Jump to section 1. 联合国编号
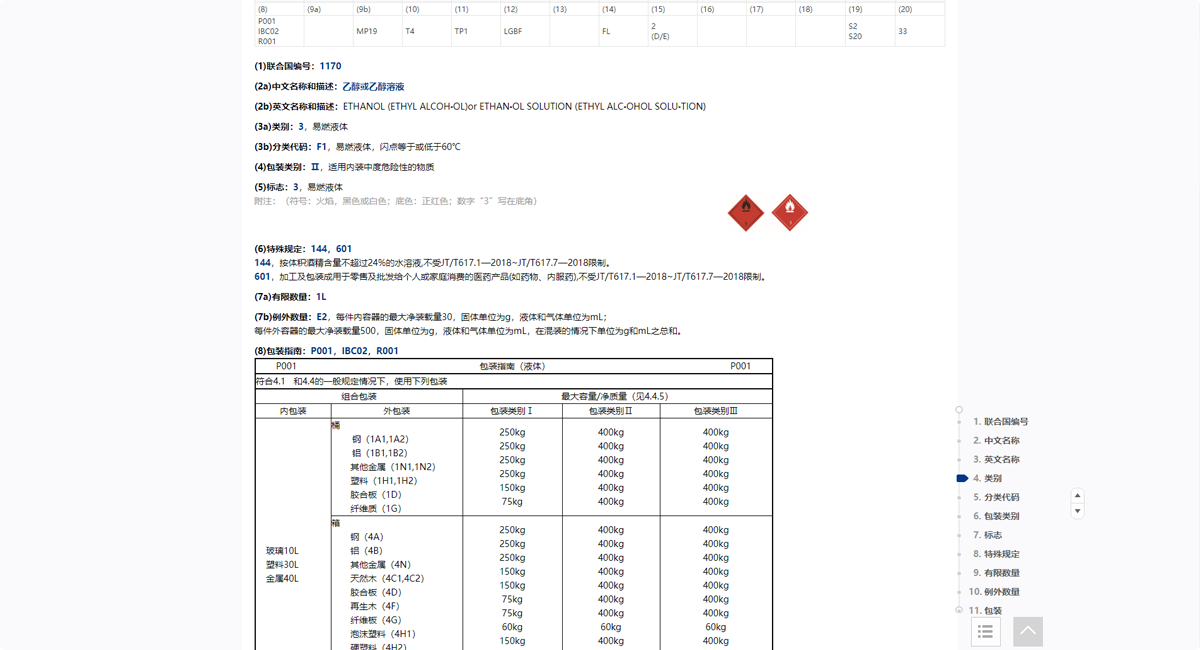Screen dimensions: 1200x650 click(1001, 422)
